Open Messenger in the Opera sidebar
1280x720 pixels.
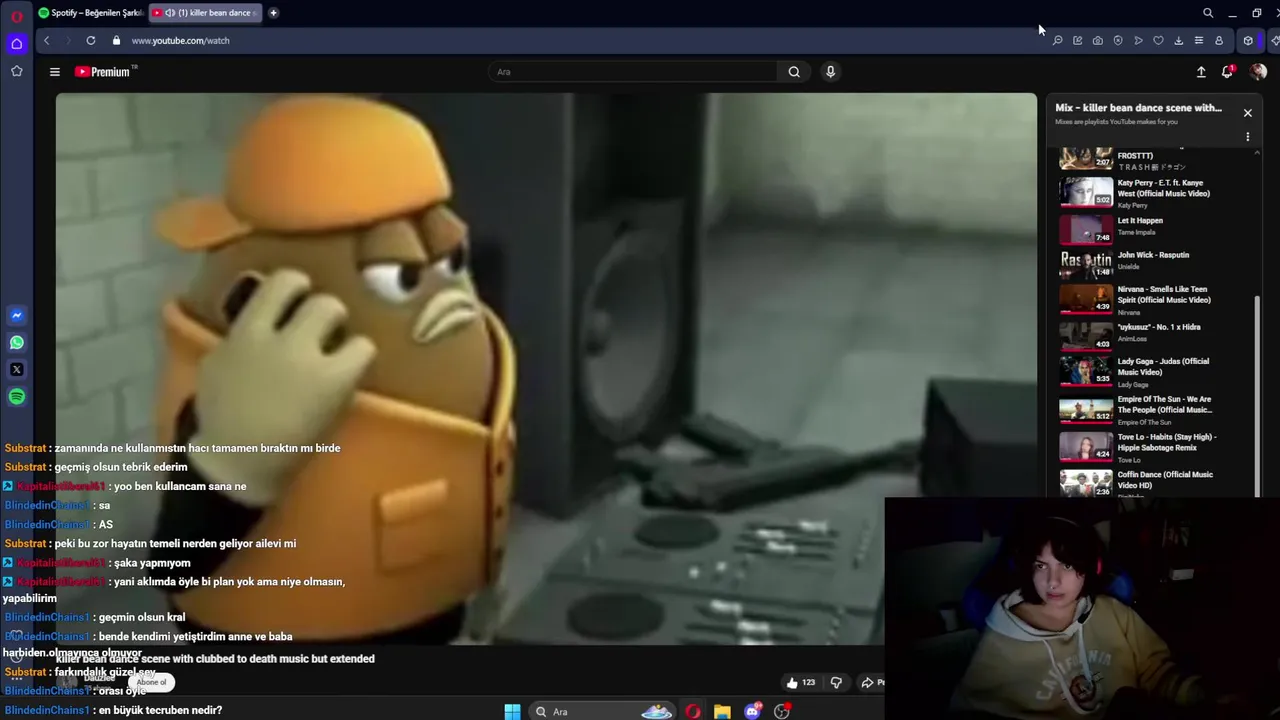(x=17, y=316)
